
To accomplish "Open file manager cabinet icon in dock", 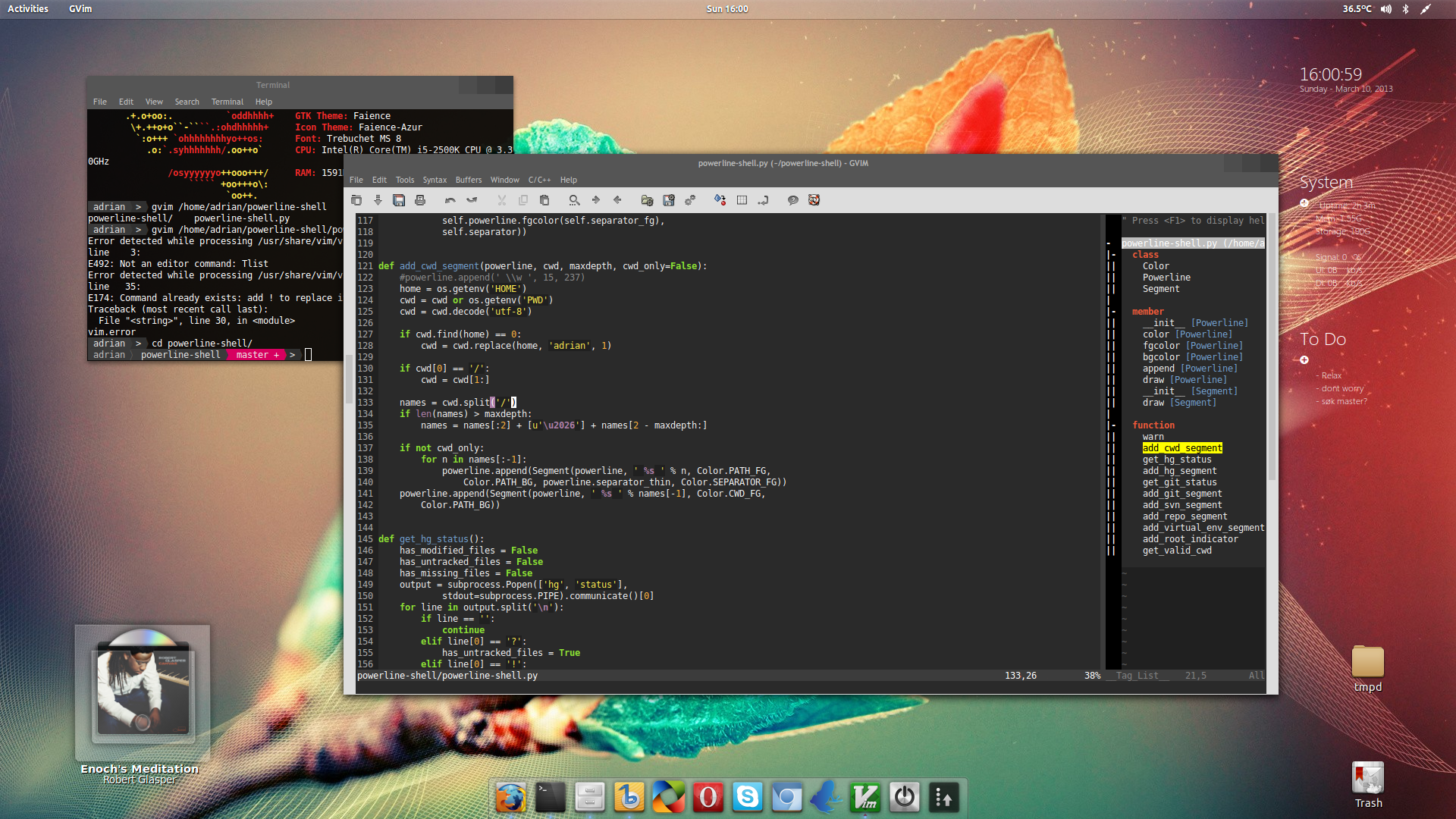I will coord(590,797).
